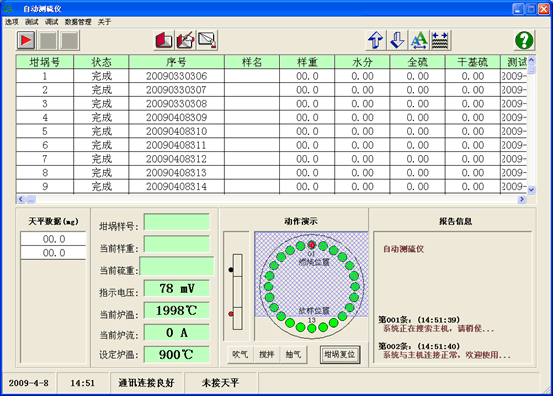Click the 吹气 button
Image resolution: width=554 pixels, height=397 pixels.
[x=240, y=354]
